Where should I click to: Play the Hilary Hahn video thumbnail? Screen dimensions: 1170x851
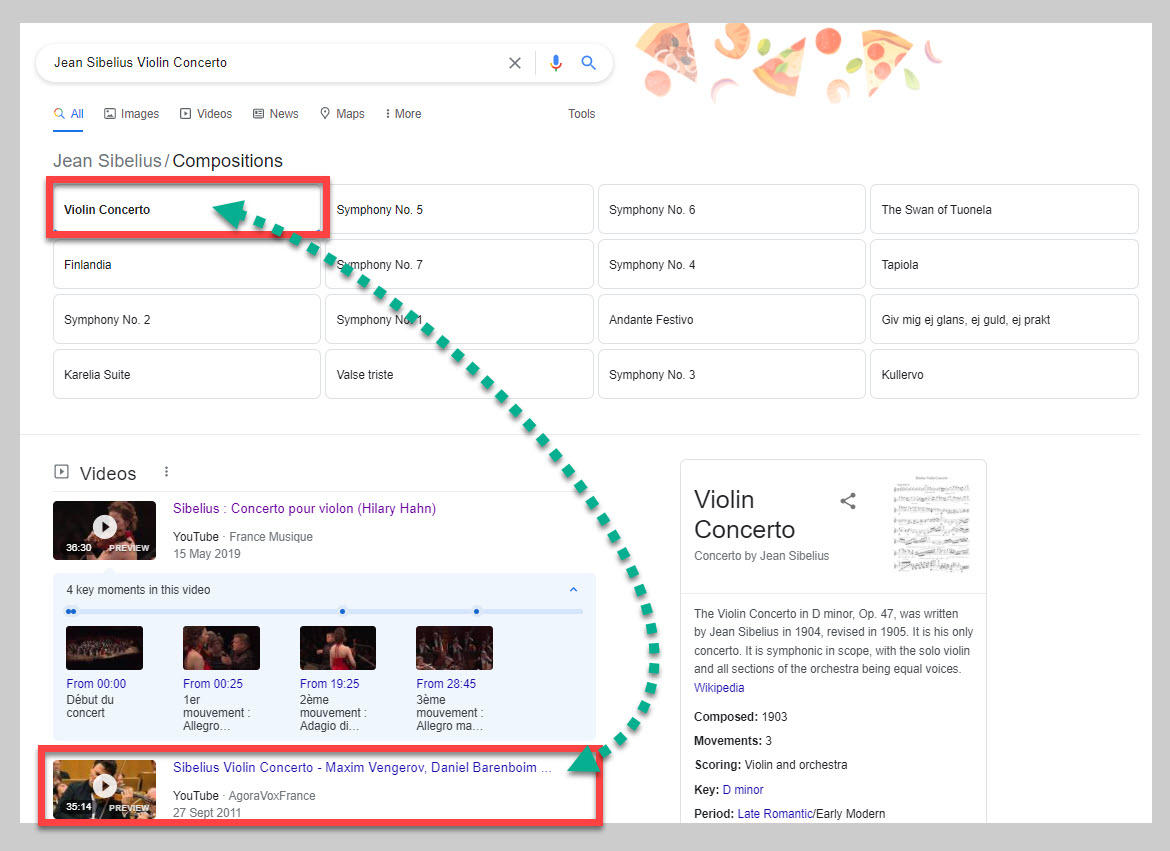click(x=105, y=527)
